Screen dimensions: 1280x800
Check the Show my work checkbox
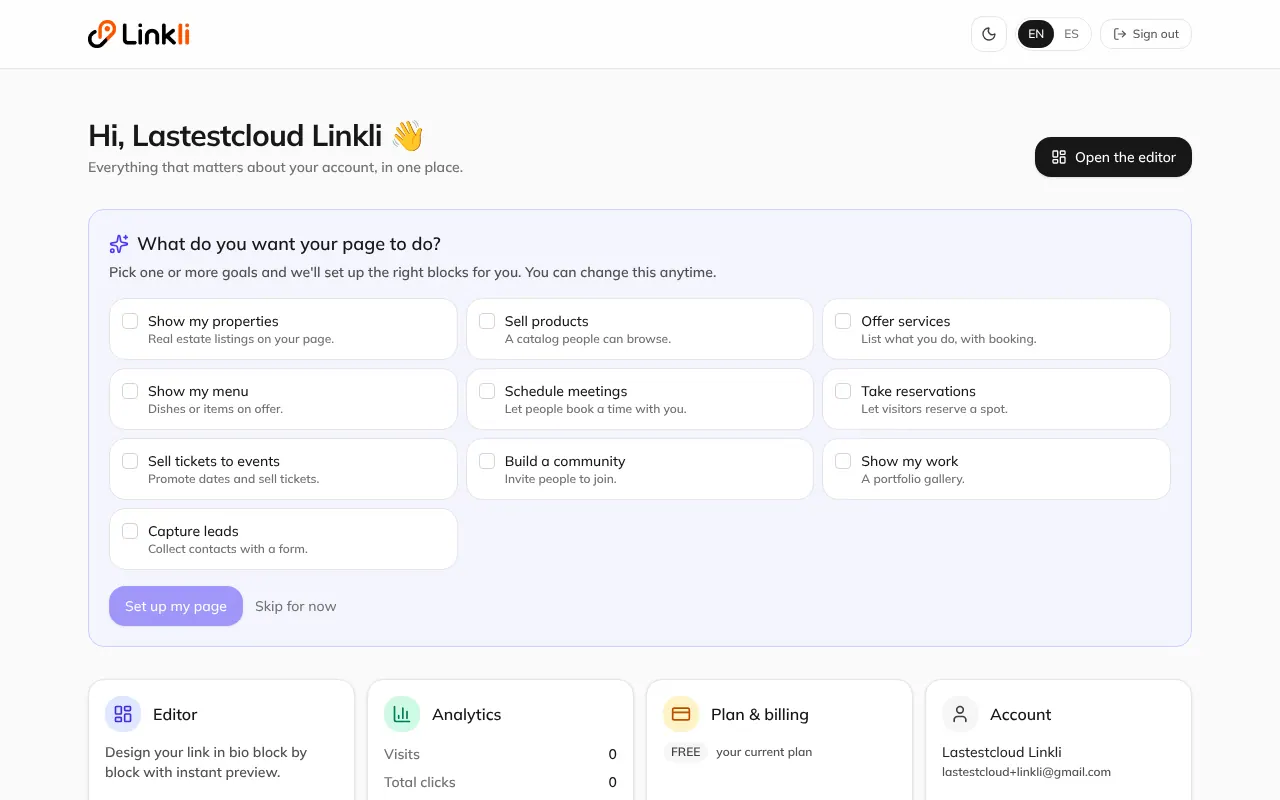[x=843, y=461]
